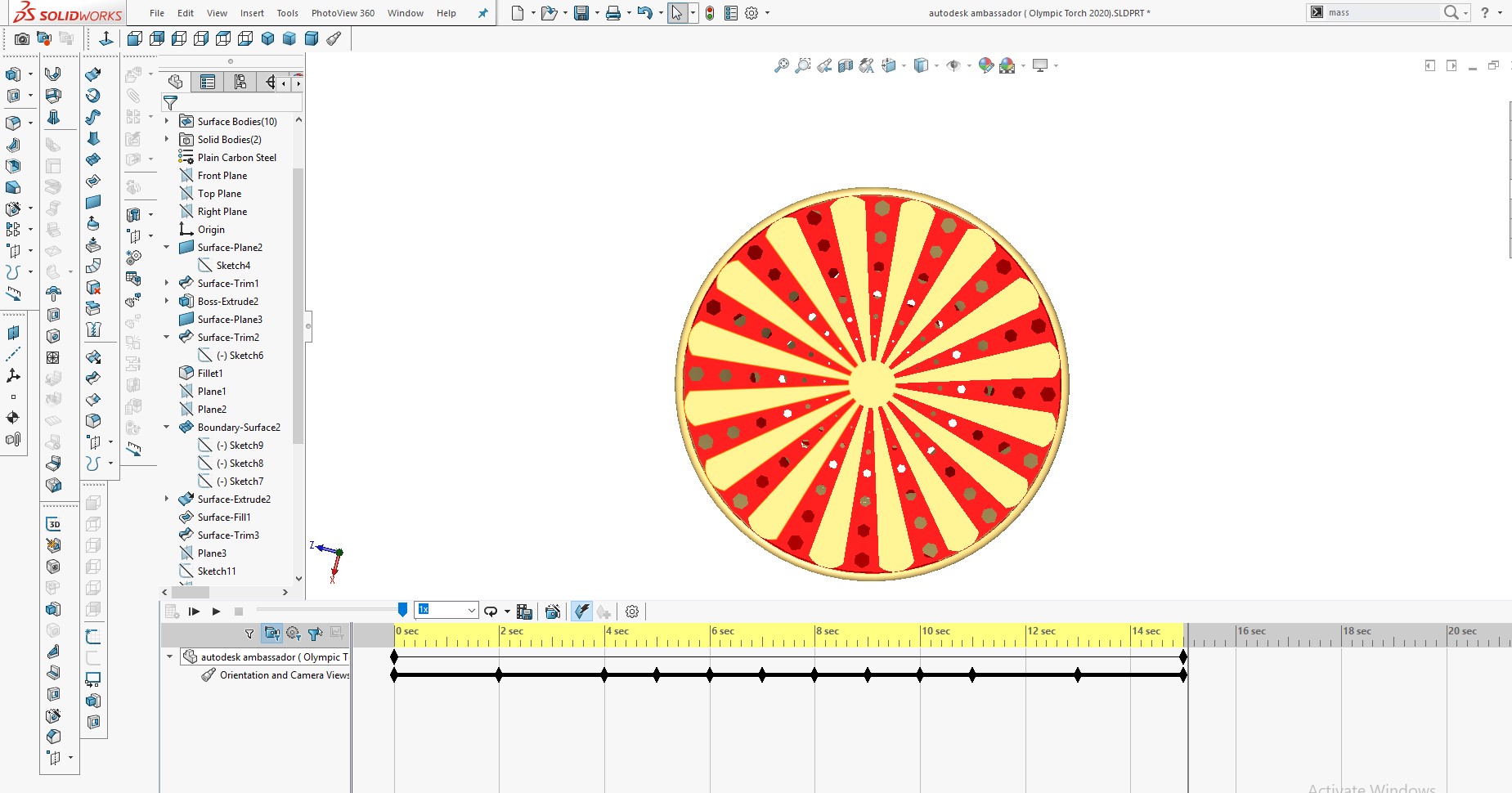Open the Tools menu
1512x793 pixels.
coord(287,13)
